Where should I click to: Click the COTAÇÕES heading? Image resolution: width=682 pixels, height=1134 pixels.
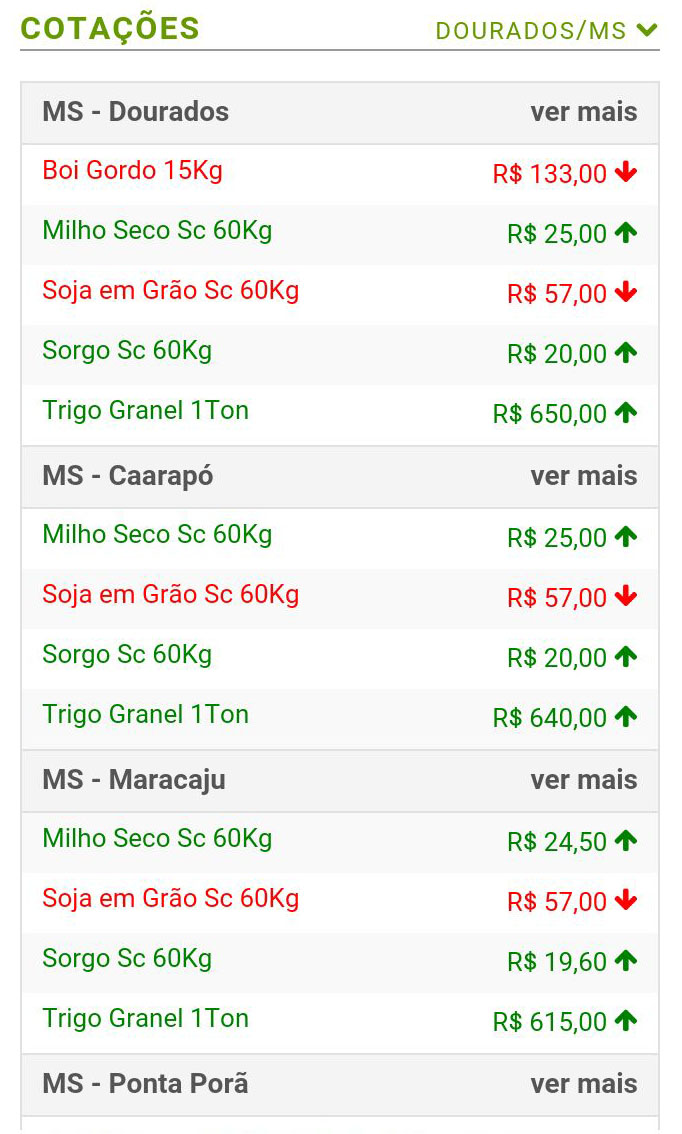tap(110, 29)
